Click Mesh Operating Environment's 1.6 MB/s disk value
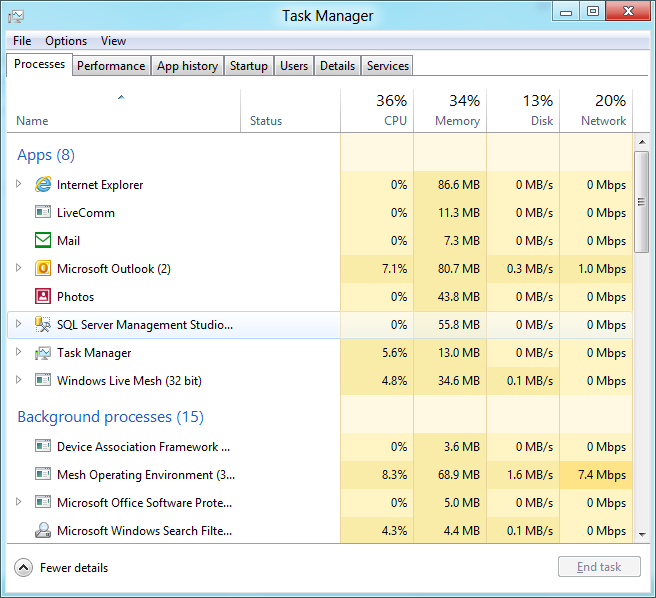This screenshot has width=656, height=598. 530,475
